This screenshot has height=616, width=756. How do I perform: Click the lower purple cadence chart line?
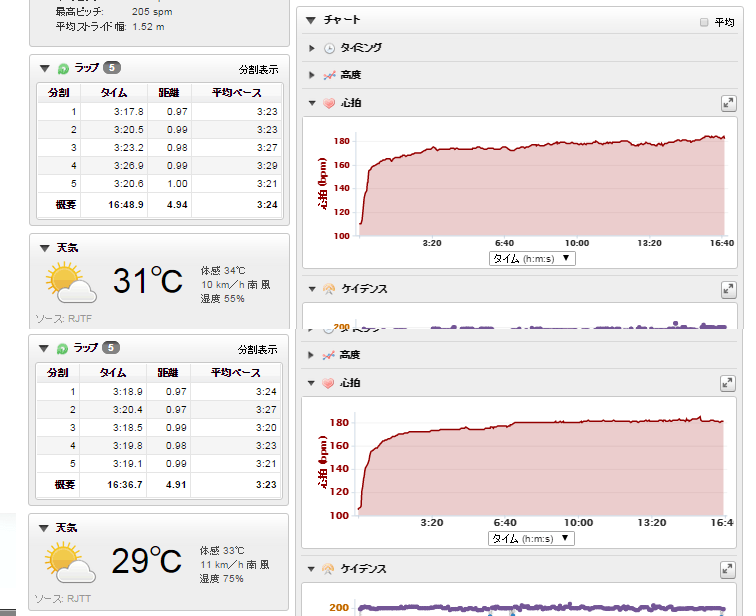(540, 608)
